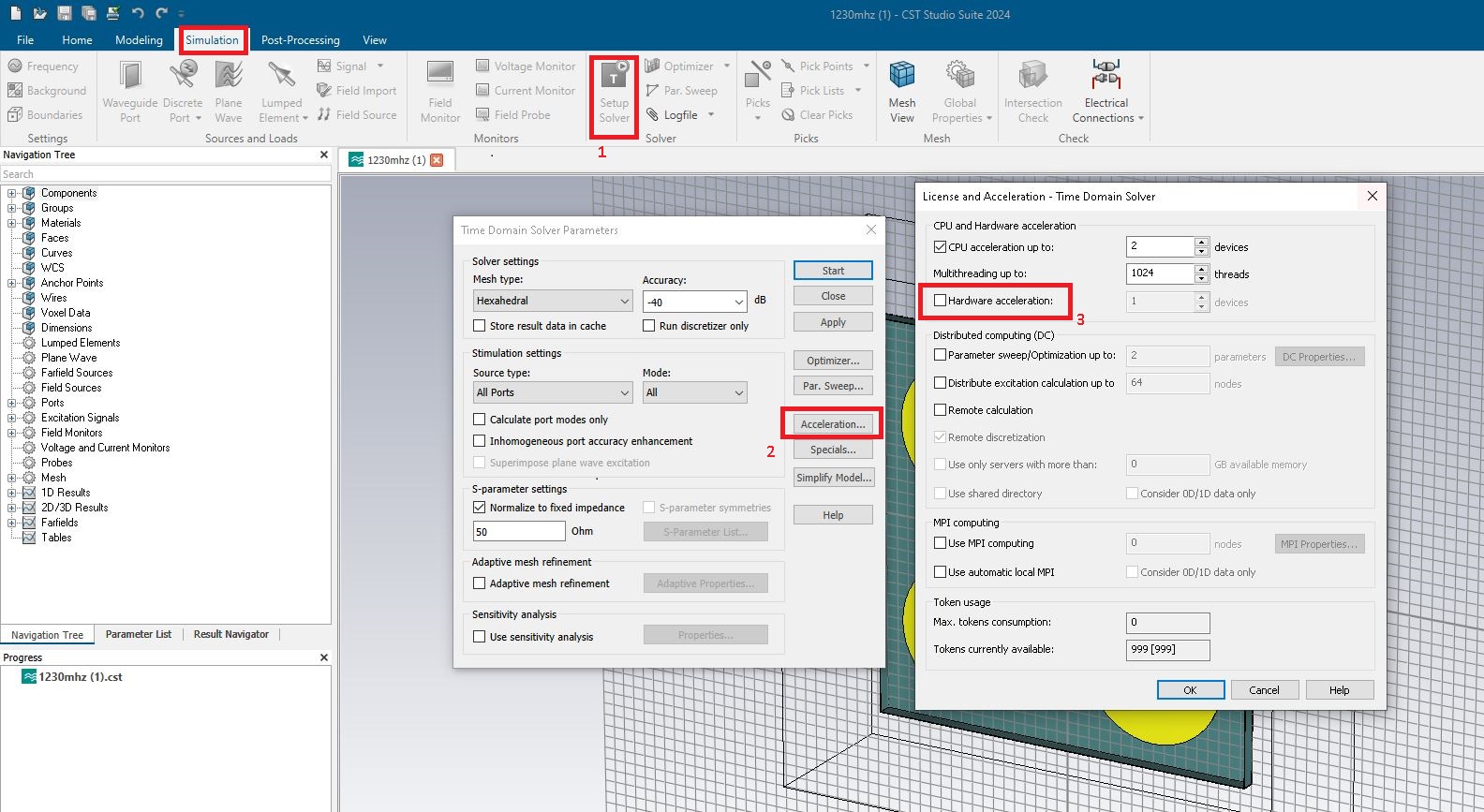Open the Parameter List tab
Screen dimensions: 1484x812
coord(139,634)
